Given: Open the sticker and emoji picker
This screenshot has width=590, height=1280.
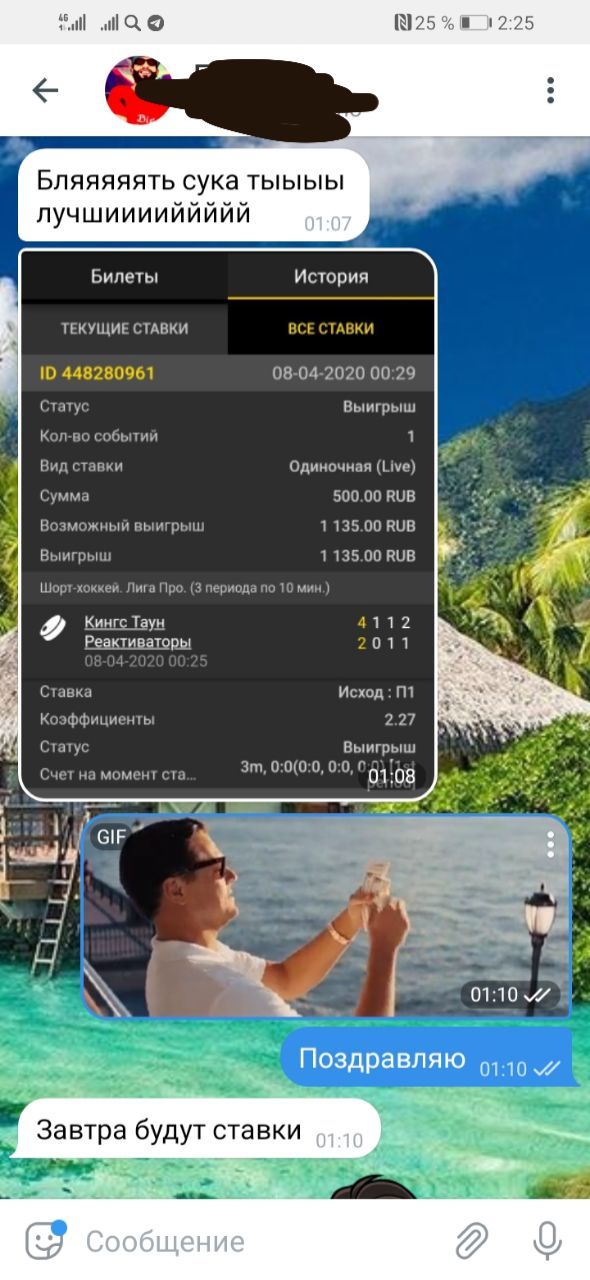Looking at the screenshot, I should pyautogui.click(x=46, y=1241).
